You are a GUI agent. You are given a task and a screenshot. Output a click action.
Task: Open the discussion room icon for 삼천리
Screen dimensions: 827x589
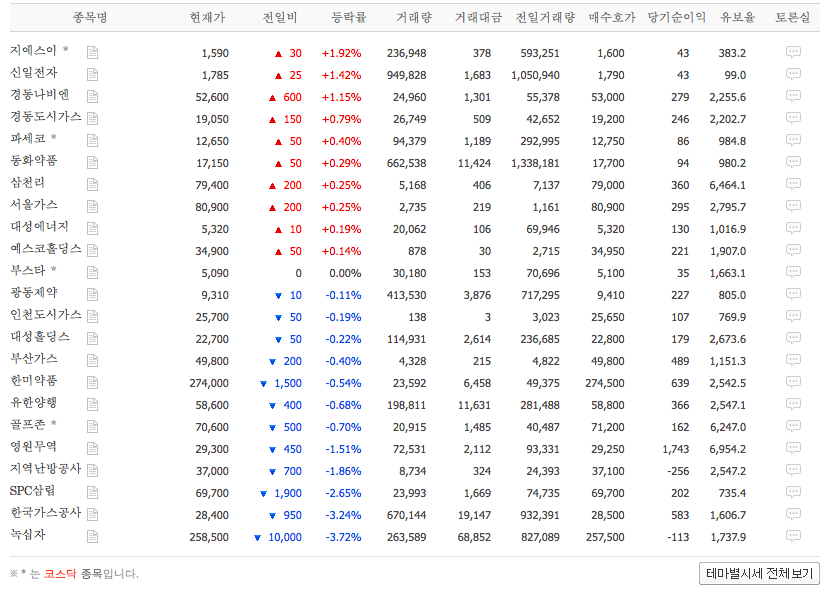(x=793, y=184)
